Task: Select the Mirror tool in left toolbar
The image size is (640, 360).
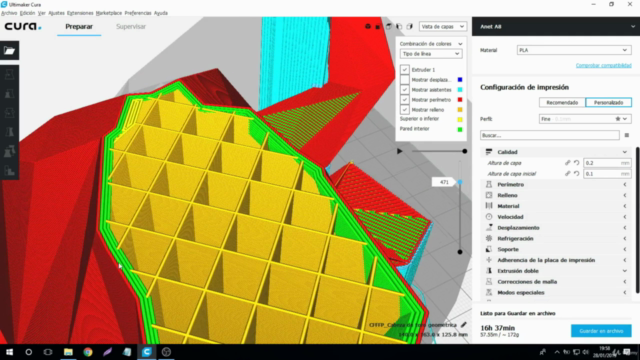Action: tap(9, 132)
